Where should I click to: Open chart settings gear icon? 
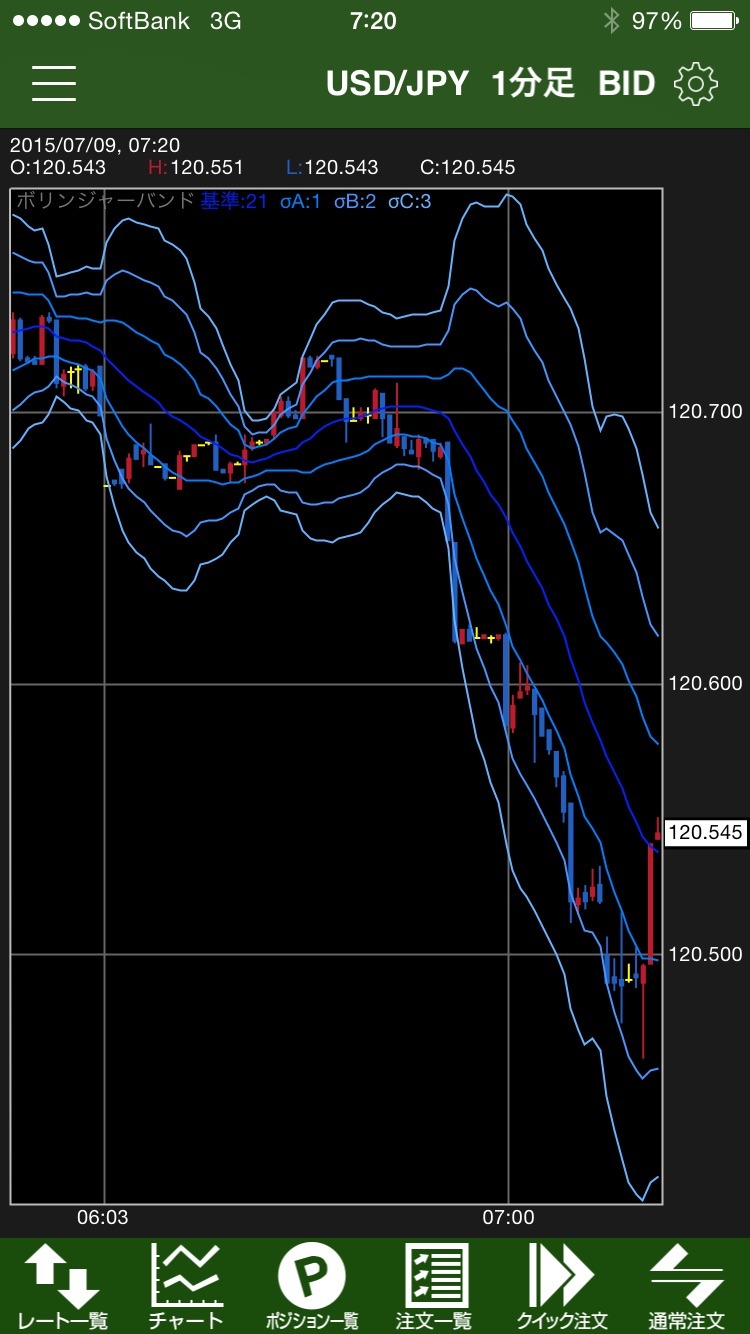click(695, 84)
